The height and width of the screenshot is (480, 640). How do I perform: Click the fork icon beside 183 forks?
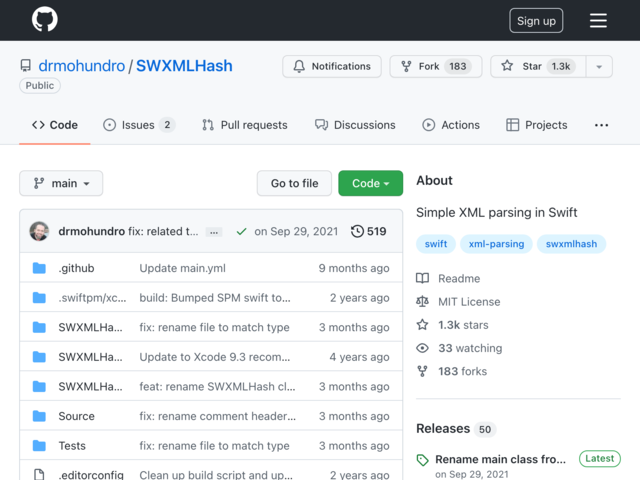tap(422, 371)
